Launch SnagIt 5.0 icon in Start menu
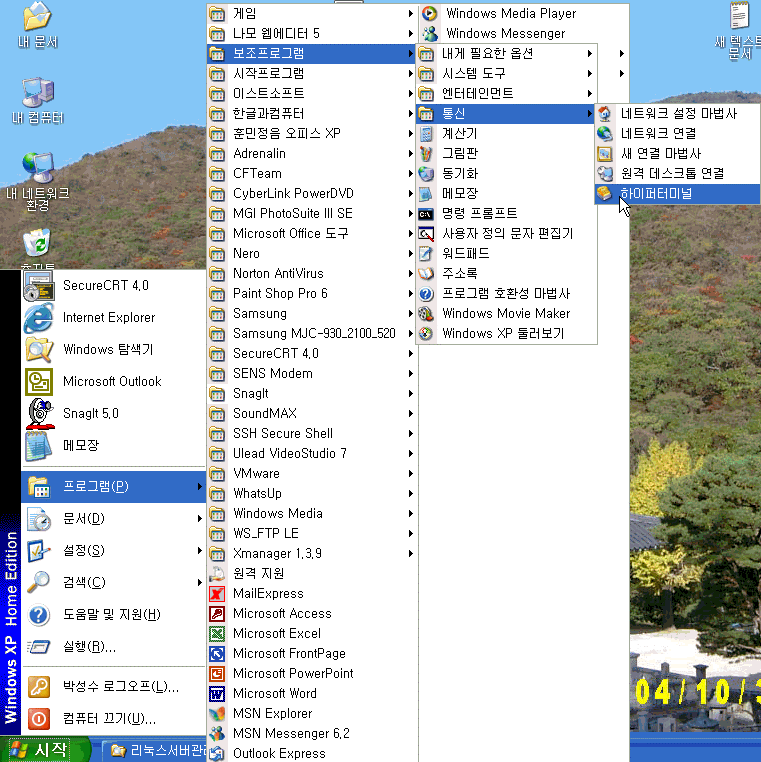Image resolution: width=761 pixels, height=762 pixels. 39,414
